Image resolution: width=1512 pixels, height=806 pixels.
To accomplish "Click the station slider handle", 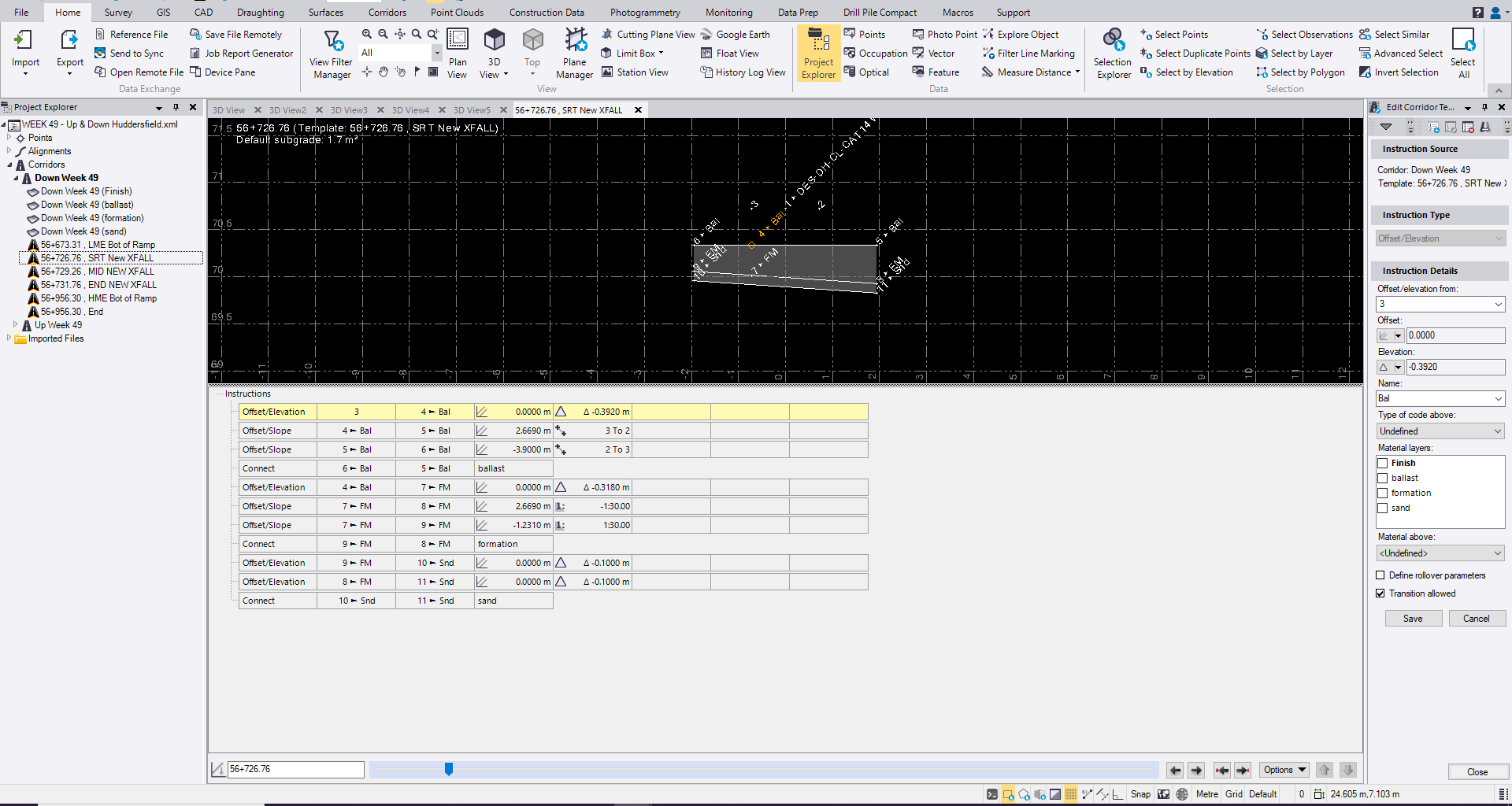I will [x=449, y=769].
